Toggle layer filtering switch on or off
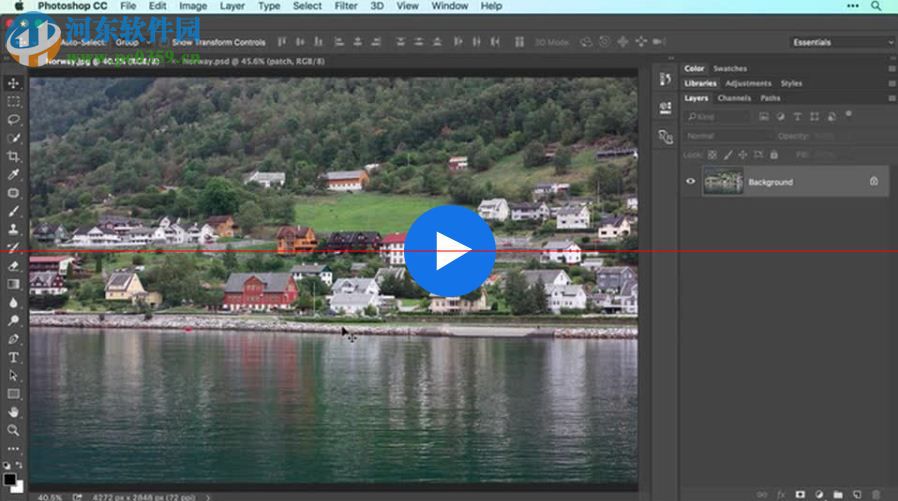 pos(849,115)
